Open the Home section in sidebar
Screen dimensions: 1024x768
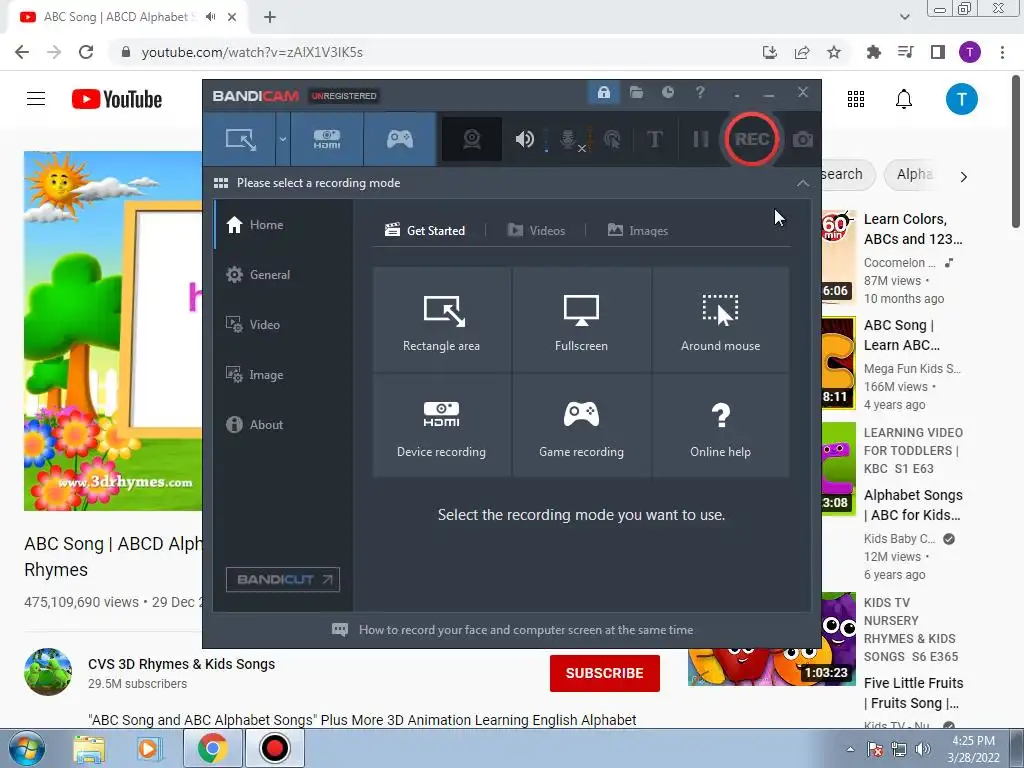click(283, 225)
